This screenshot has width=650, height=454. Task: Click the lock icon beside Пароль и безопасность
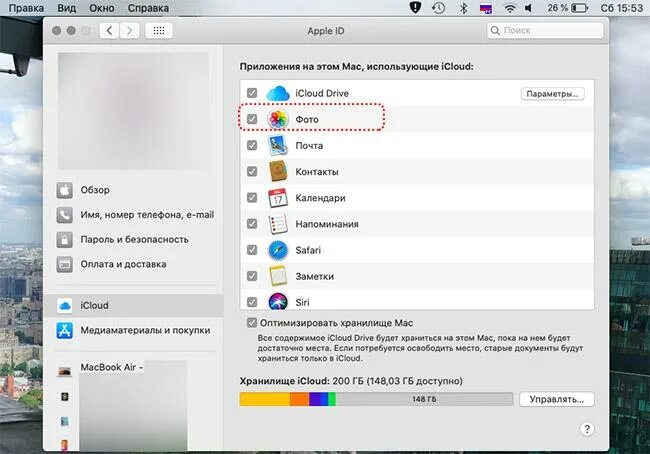65,240
